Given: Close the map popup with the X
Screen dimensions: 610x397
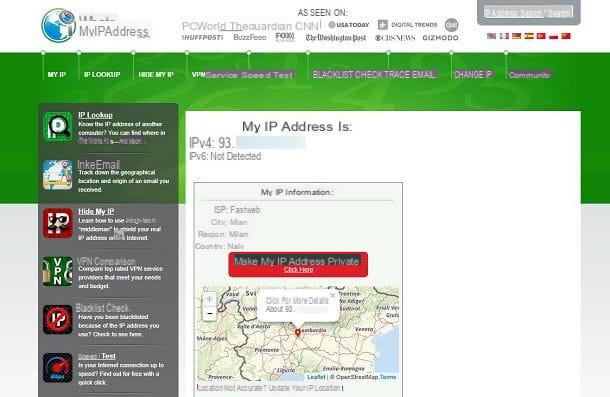Looking at the screenshot, I should pyautogui.click(x=333, y=295).
